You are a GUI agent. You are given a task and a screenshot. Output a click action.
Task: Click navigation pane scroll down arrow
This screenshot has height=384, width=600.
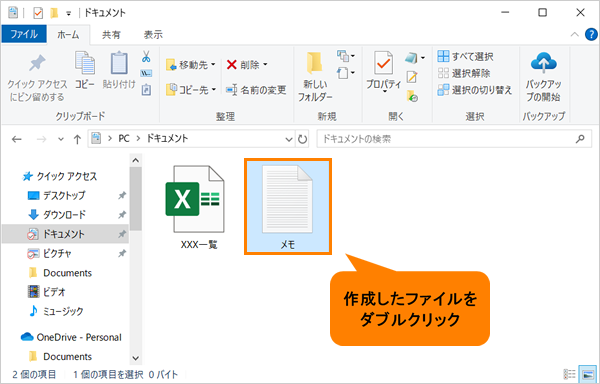pyautogui.click(x=135, y=358)
